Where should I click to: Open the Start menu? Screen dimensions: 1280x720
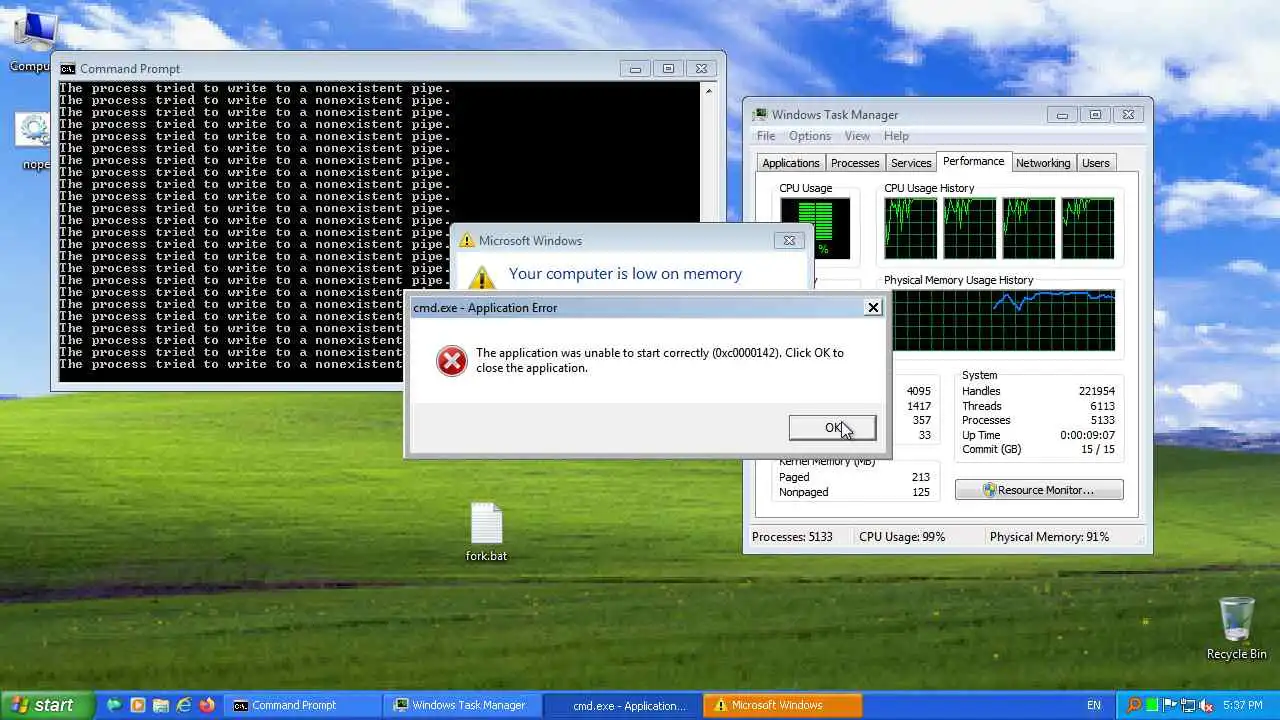(x=46, y=705)
